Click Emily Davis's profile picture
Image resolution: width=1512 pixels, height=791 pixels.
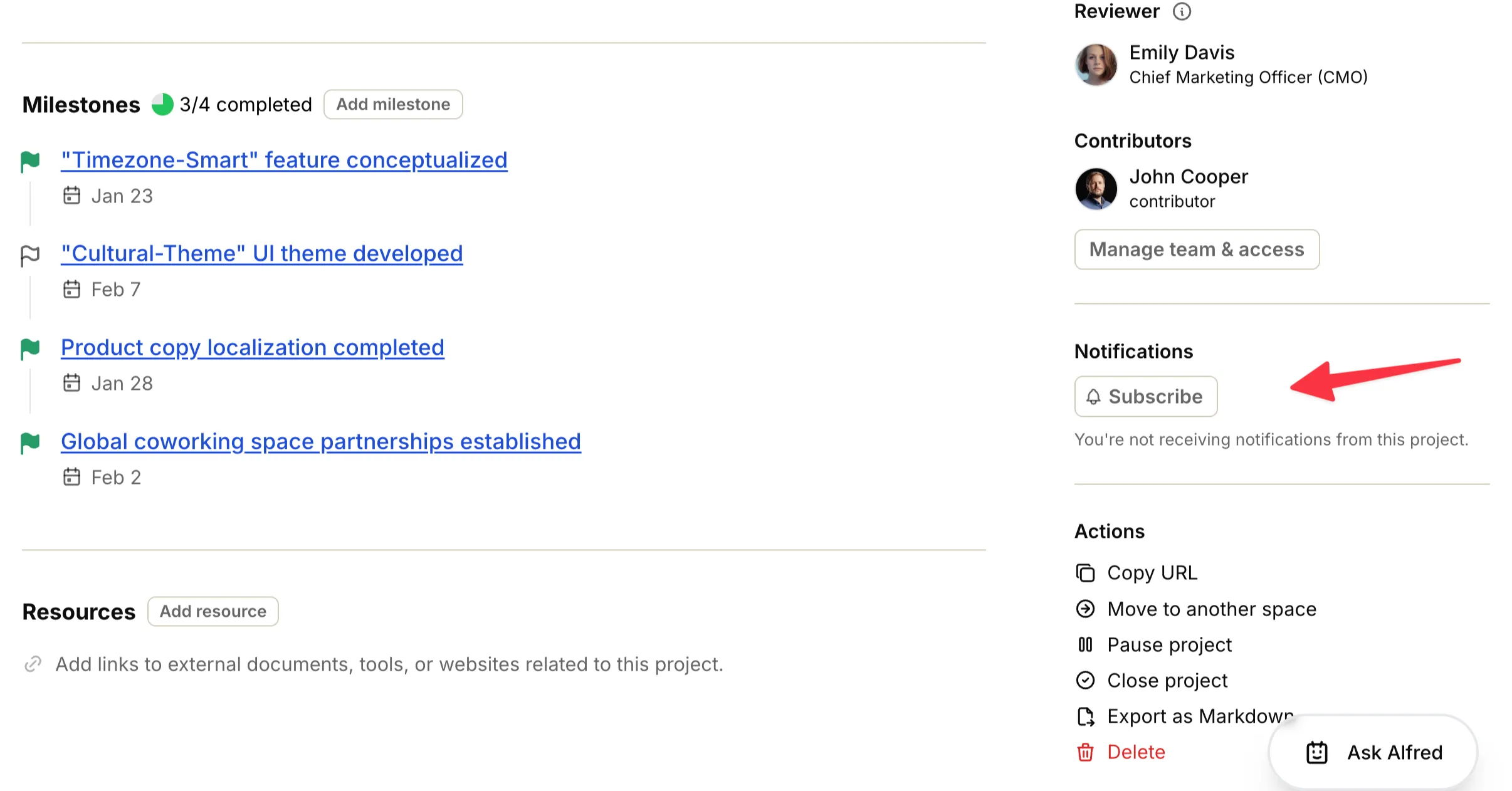click(x=1096, y=64)
